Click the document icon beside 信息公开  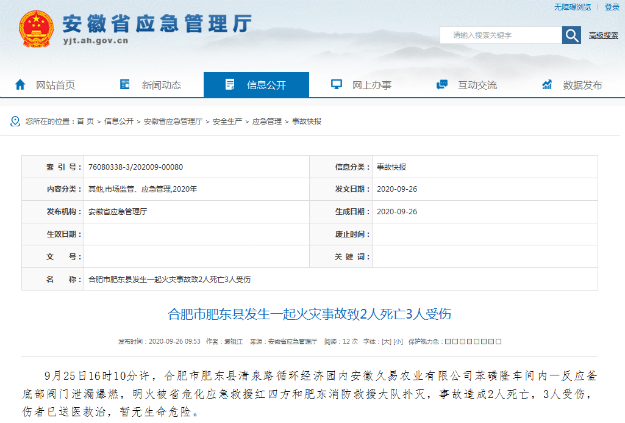(230, 85)
